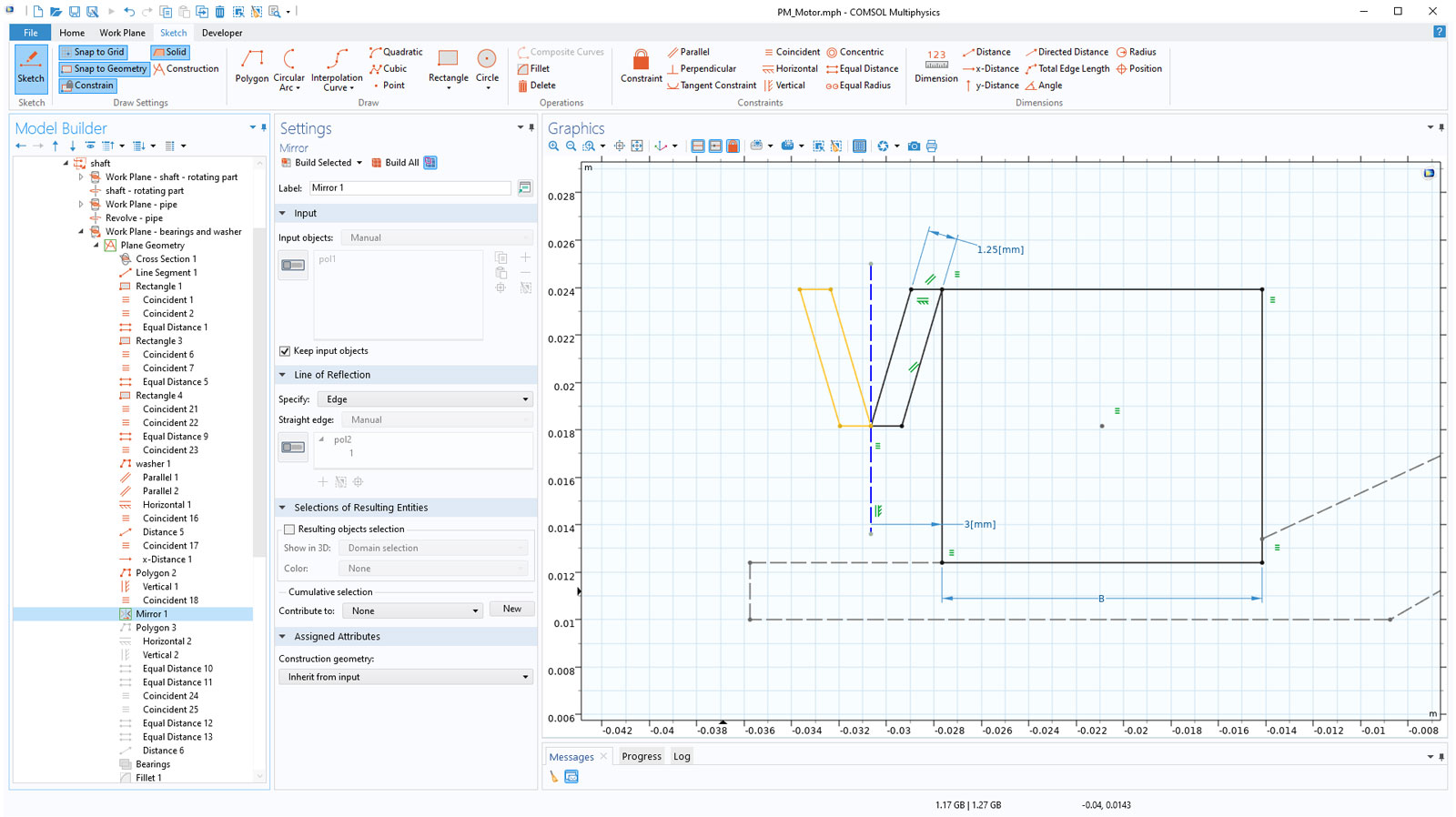1456x817 pixels.
Task: Click the New cumulative selection button
Action: [x=511, y=609]
